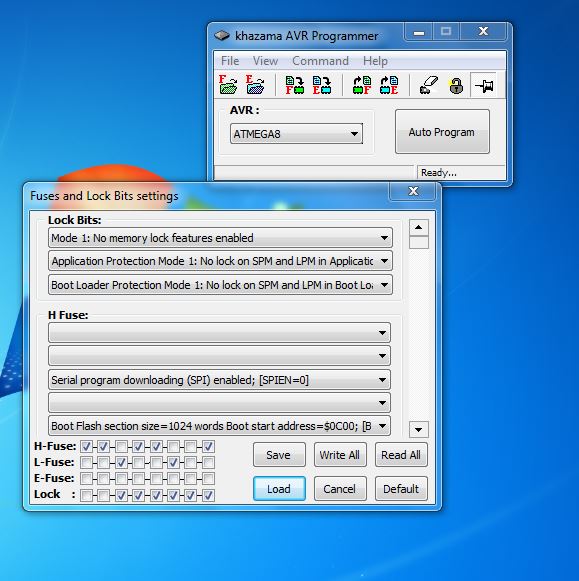The height and width of the screenshot is (581, 579).
Task: Click the khazama chip icon in title bar
Action: coord(222,36)
